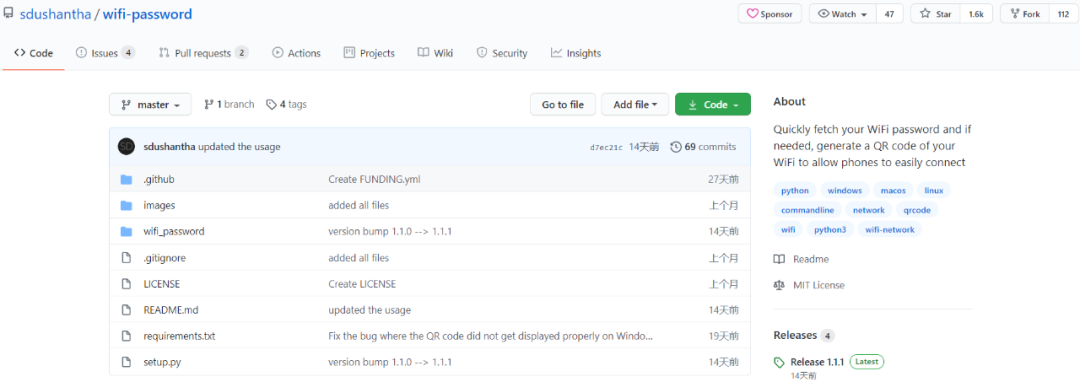Switch to the Pull requests tab
Image resolution: width=1080 pixels, height=382 pixels.
click(x=203, y=53)
